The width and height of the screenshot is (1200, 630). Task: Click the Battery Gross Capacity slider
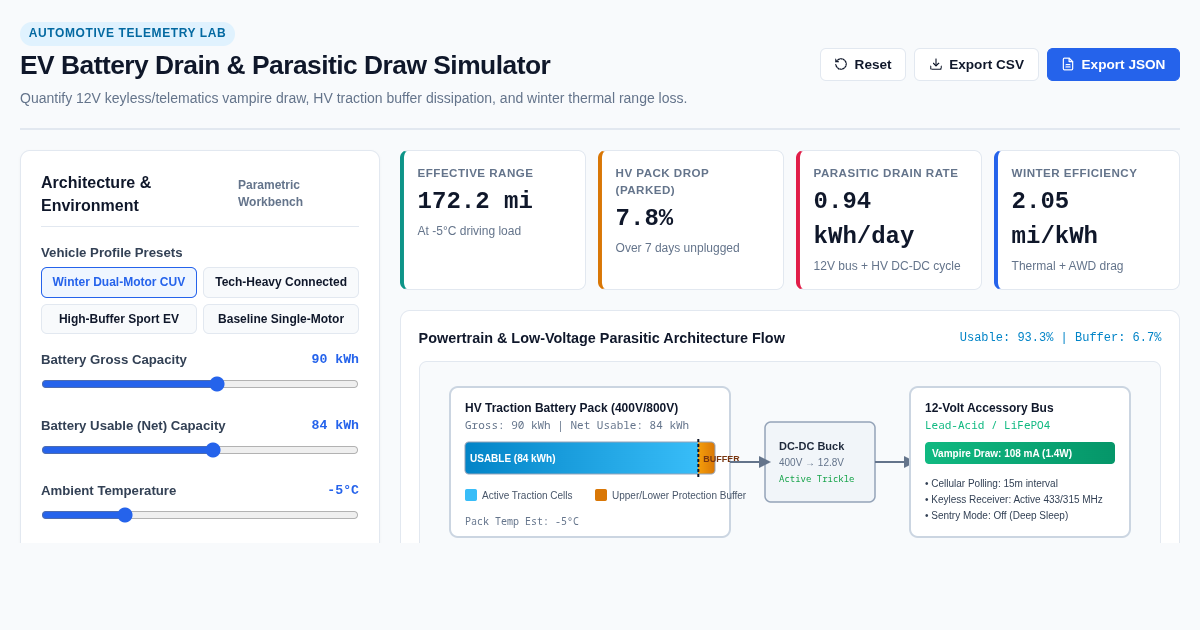(x=200, y=384)
